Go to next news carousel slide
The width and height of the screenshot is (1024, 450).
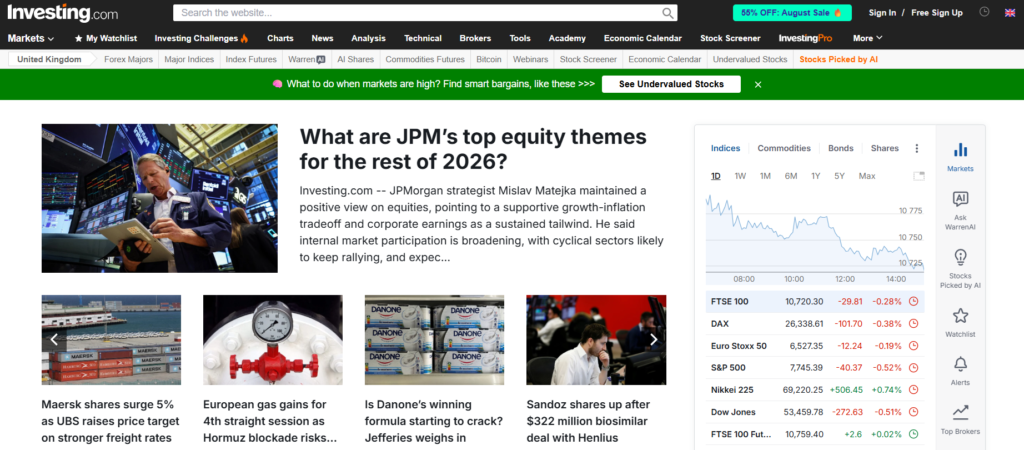pyautogui.click(x=654, y=339)
